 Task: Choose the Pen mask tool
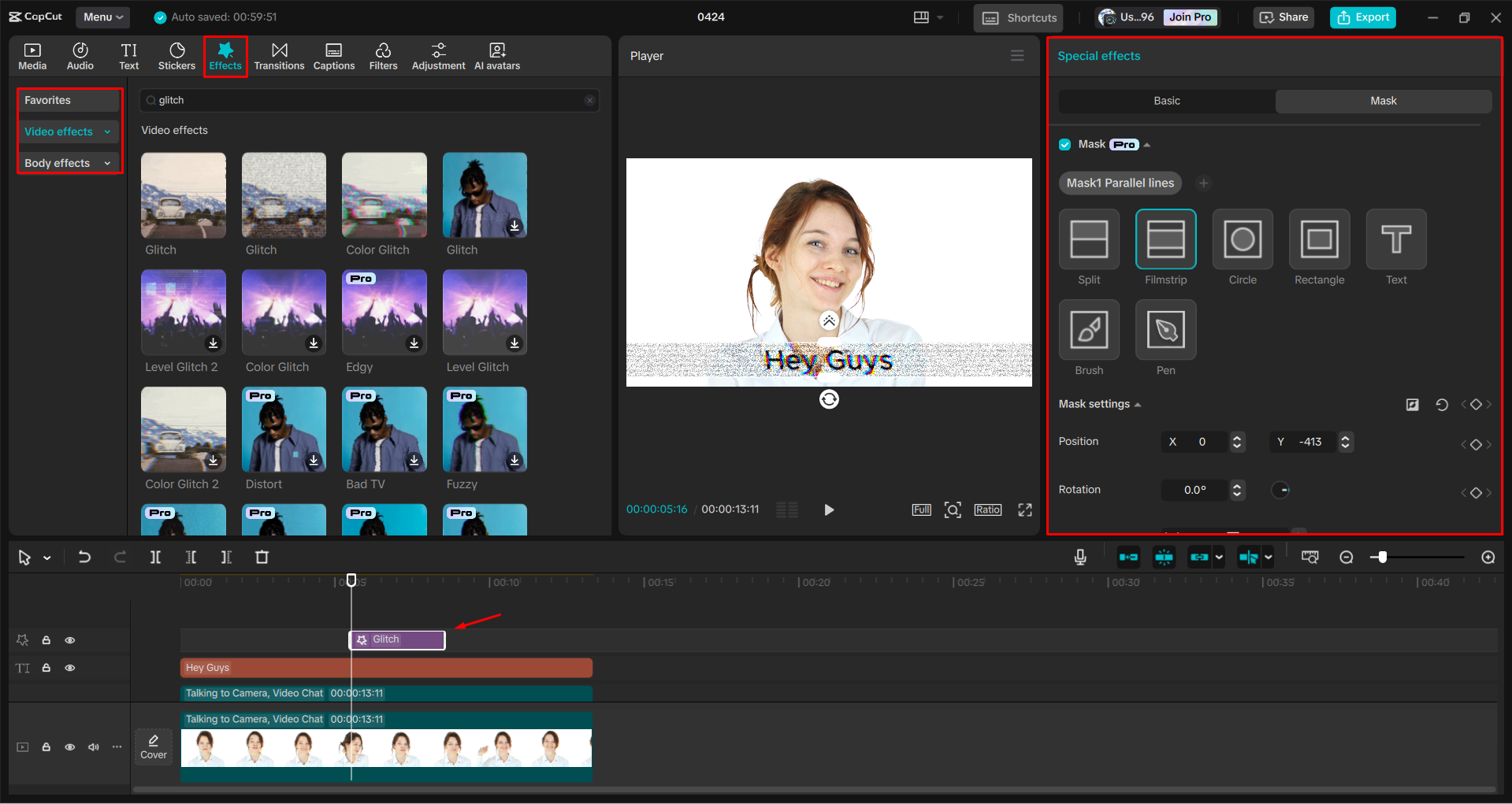1165,330
